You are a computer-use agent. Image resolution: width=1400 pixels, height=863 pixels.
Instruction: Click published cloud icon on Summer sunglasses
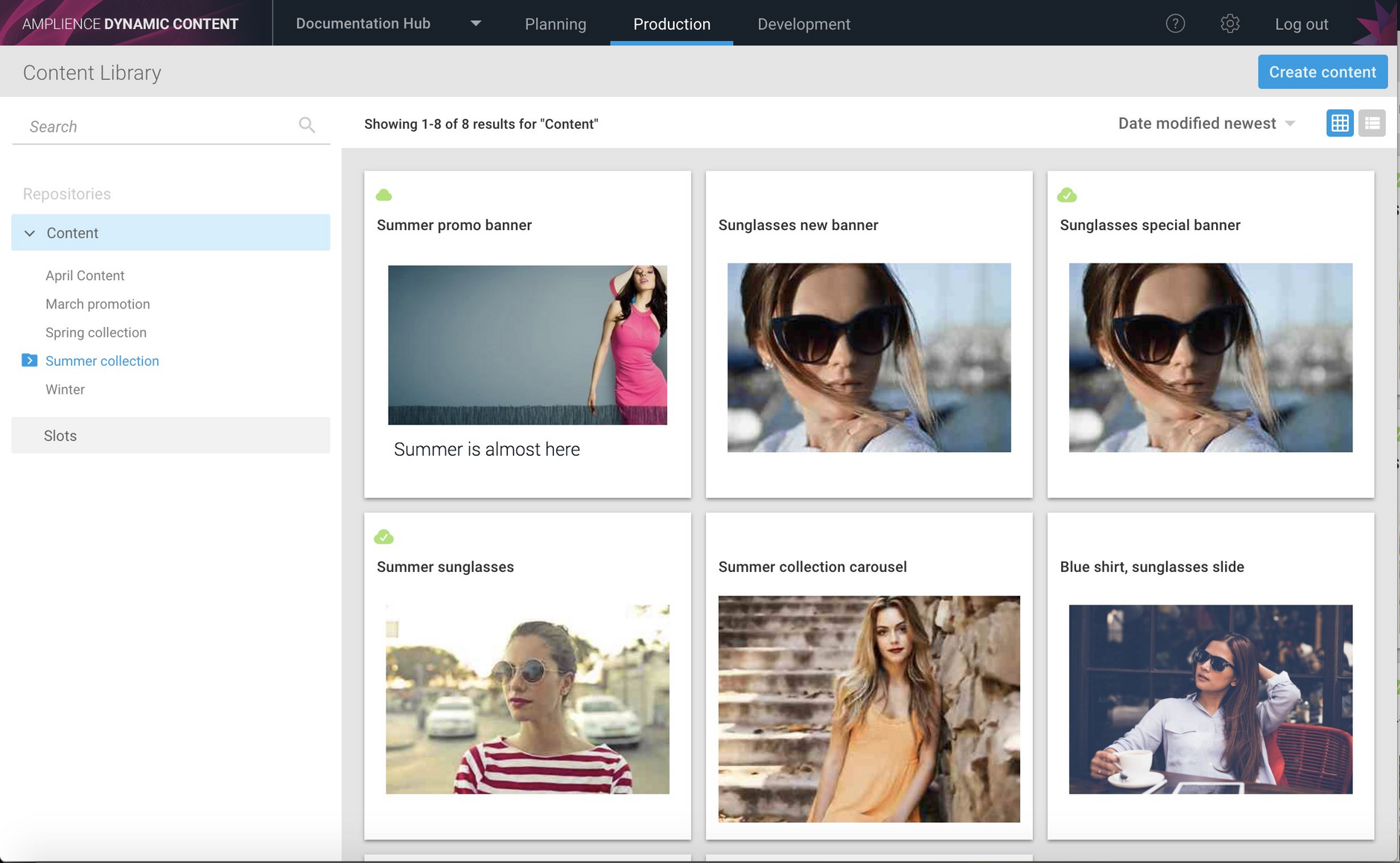pos(384,537)
